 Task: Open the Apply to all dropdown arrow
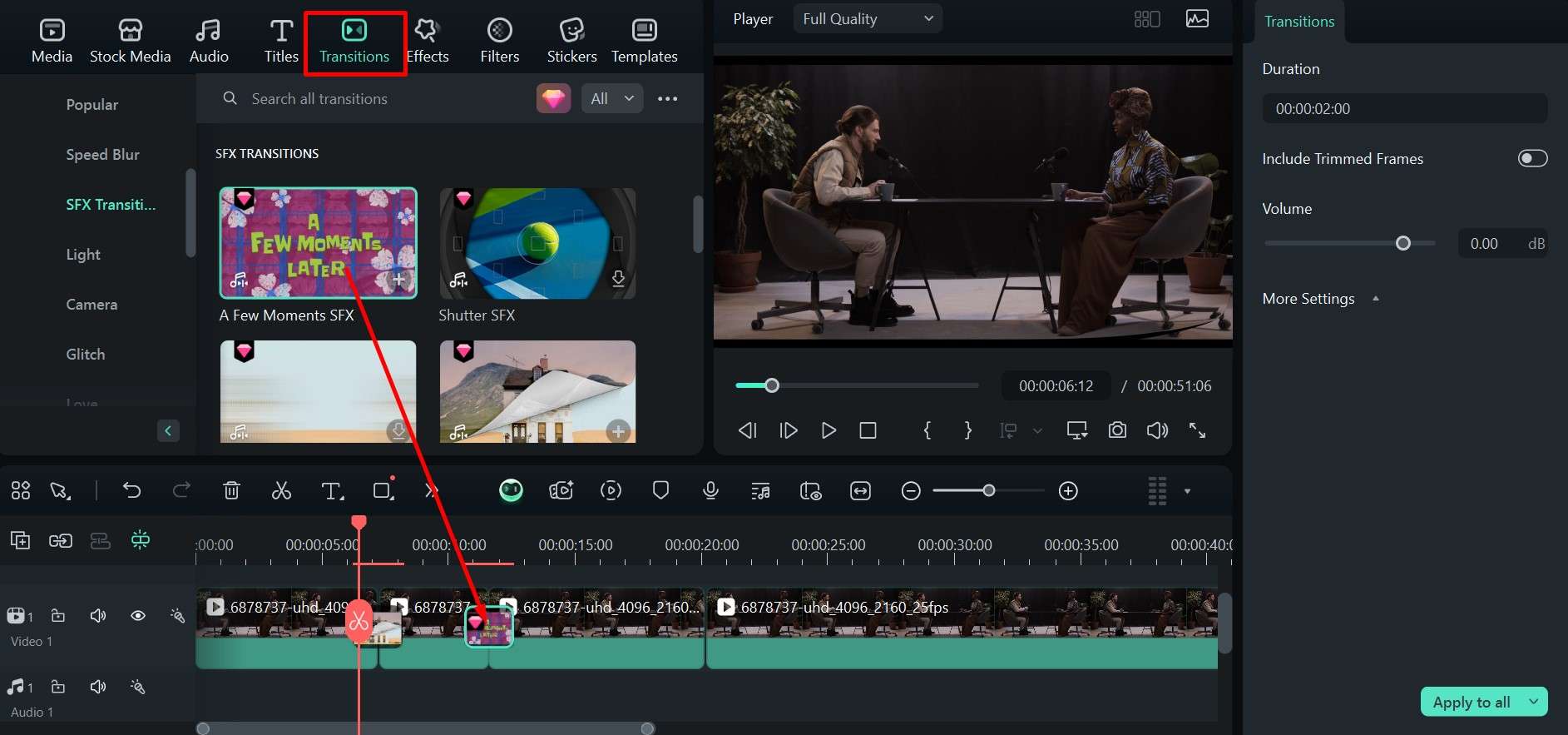point(1534,702)
